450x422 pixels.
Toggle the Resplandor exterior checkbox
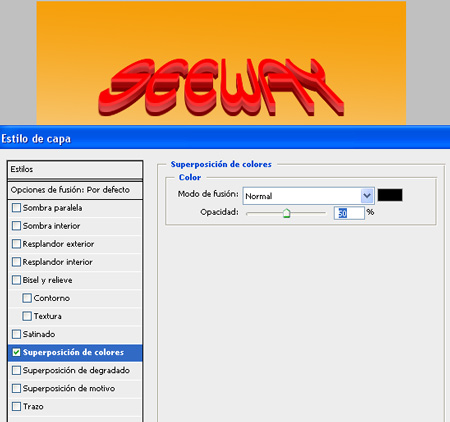(16, 244)
